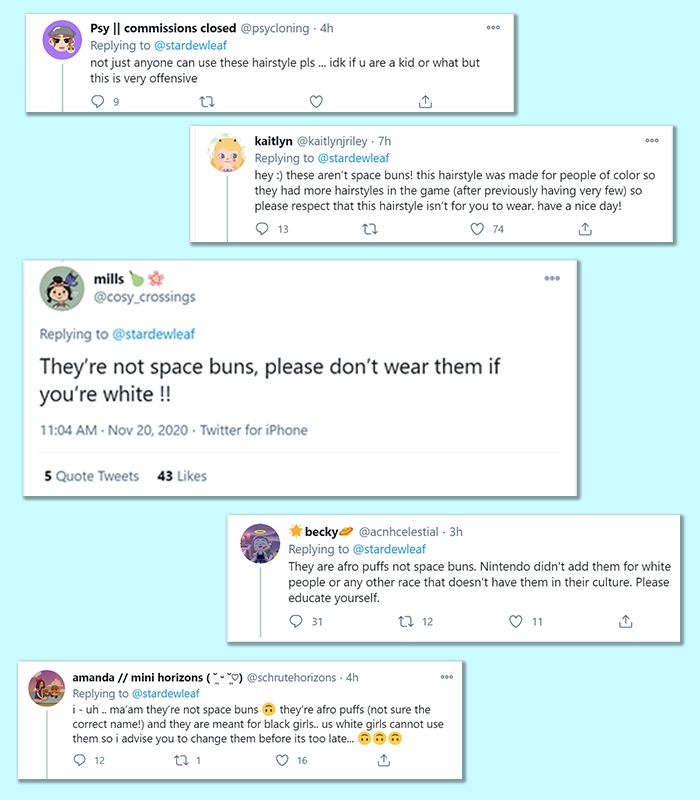
Task: Retweet becky's afro puffs tweet
Action: click(x=406, y=621)
